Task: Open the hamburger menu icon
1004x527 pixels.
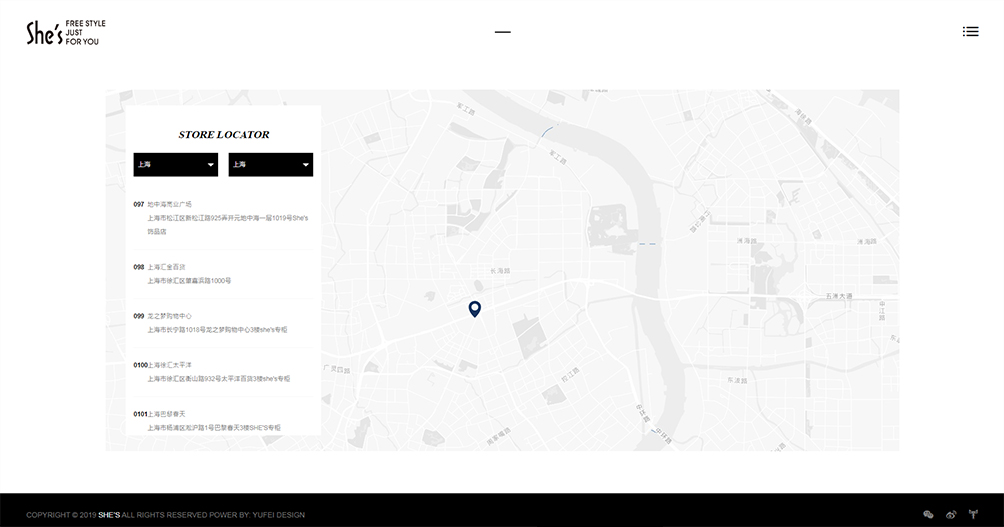Action: click(970, 32)
